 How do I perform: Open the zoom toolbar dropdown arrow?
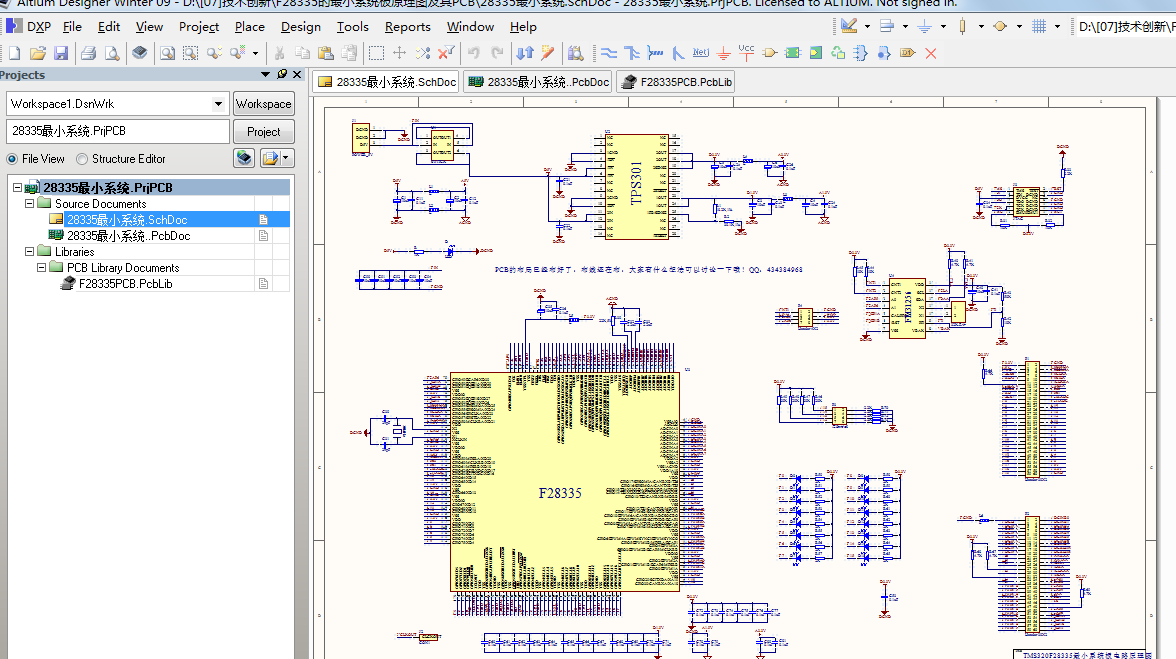(x=255, y=53)
